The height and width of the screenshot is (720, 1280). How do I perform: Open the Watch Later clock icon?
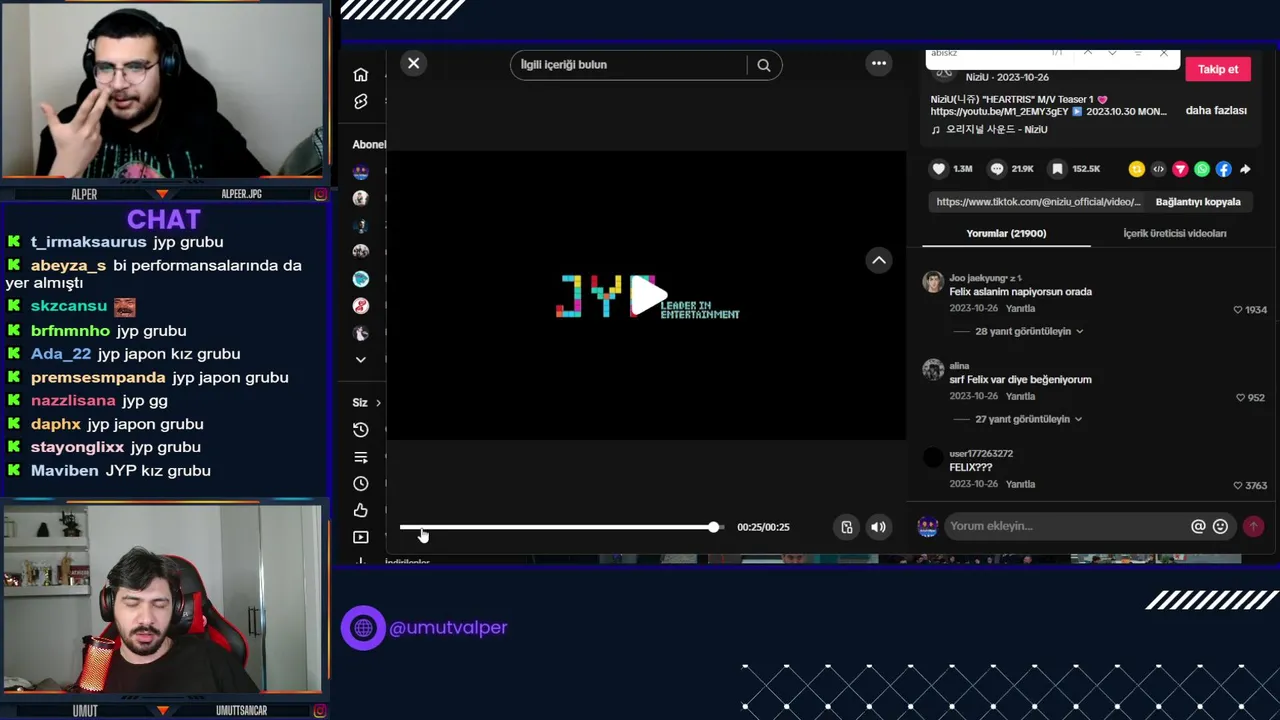click(361, 483)
